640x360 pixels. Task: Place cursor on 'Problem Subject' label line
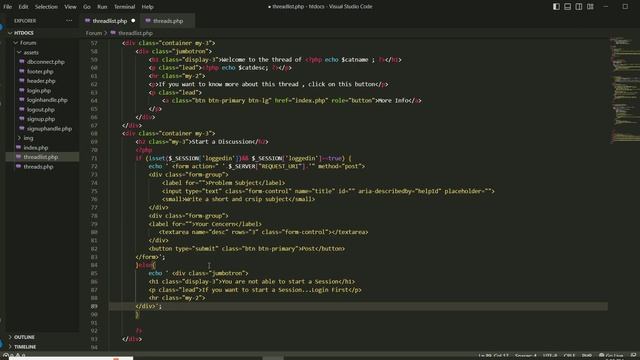coord(224,183)
